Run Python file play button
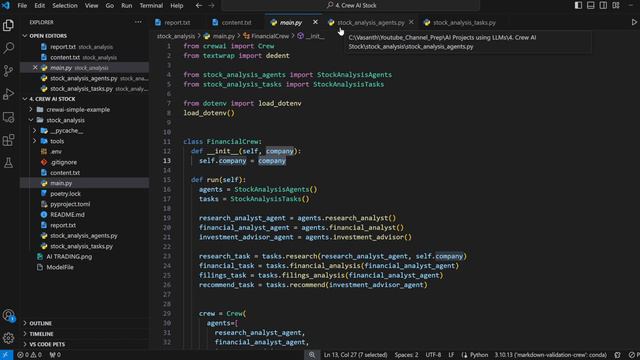Viewport: 640px width, 360px height. pos(634,22)
